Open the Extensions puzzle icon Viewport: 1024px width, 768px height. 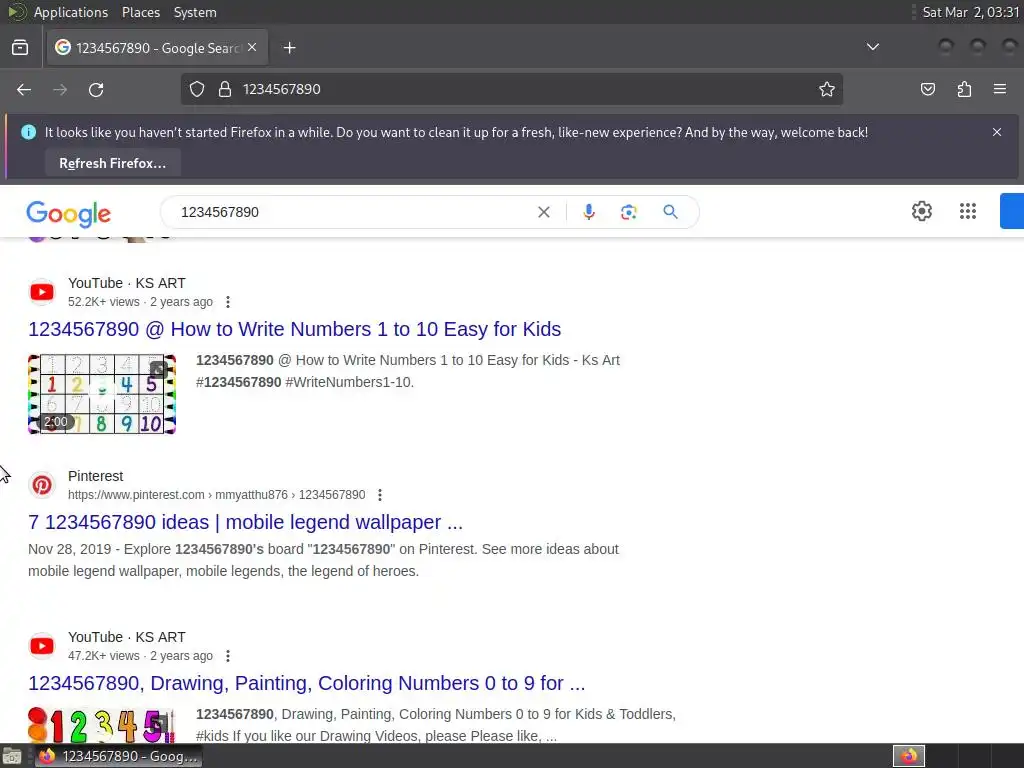click(964, 89)
